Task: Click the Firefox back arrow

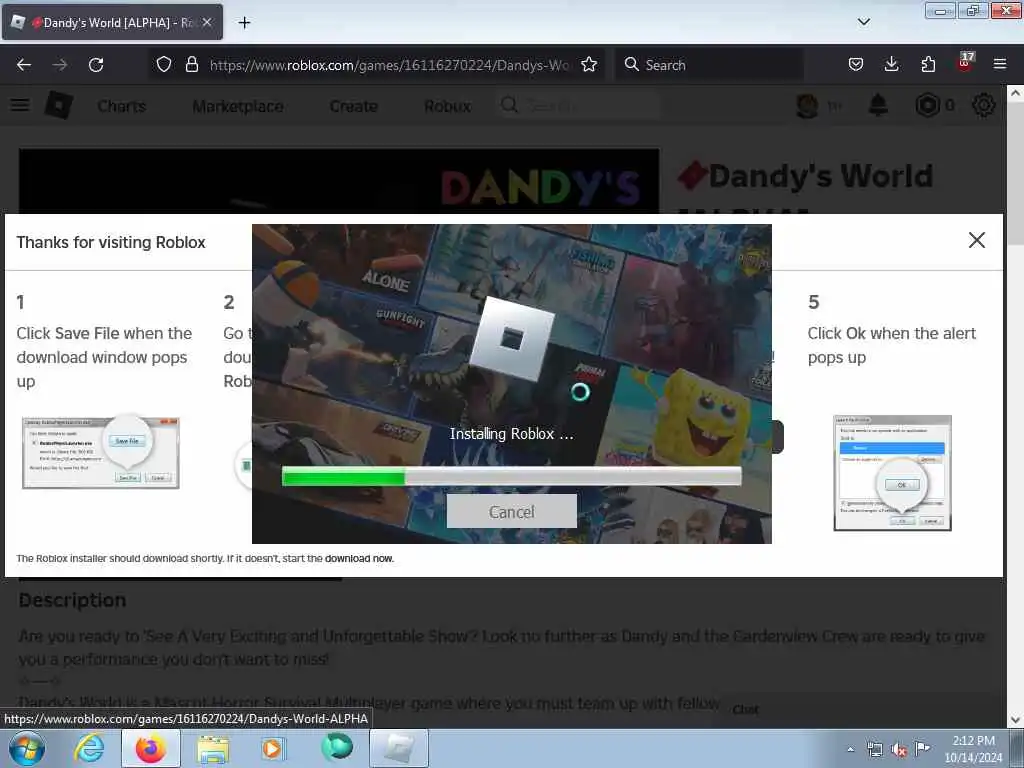Action: 24,65
